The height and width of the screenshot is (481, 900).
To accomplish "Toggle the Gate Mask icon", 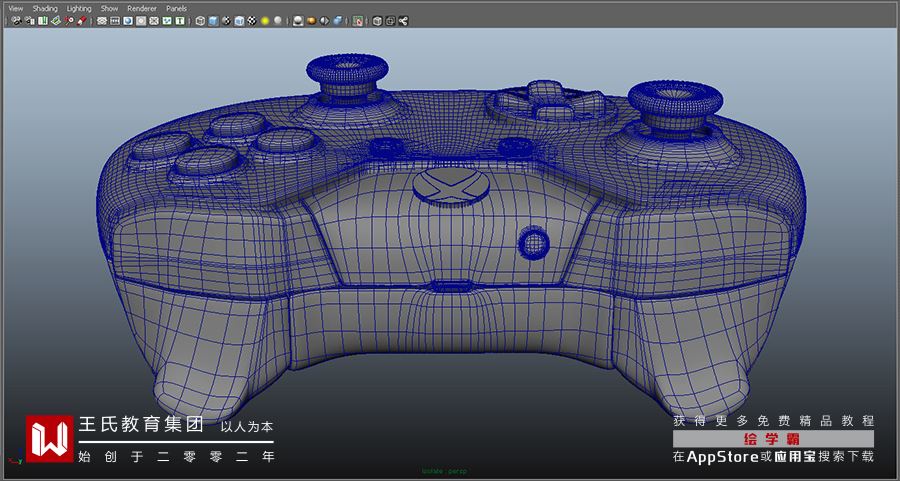I will pyautogui.click(x=141, y=21).
